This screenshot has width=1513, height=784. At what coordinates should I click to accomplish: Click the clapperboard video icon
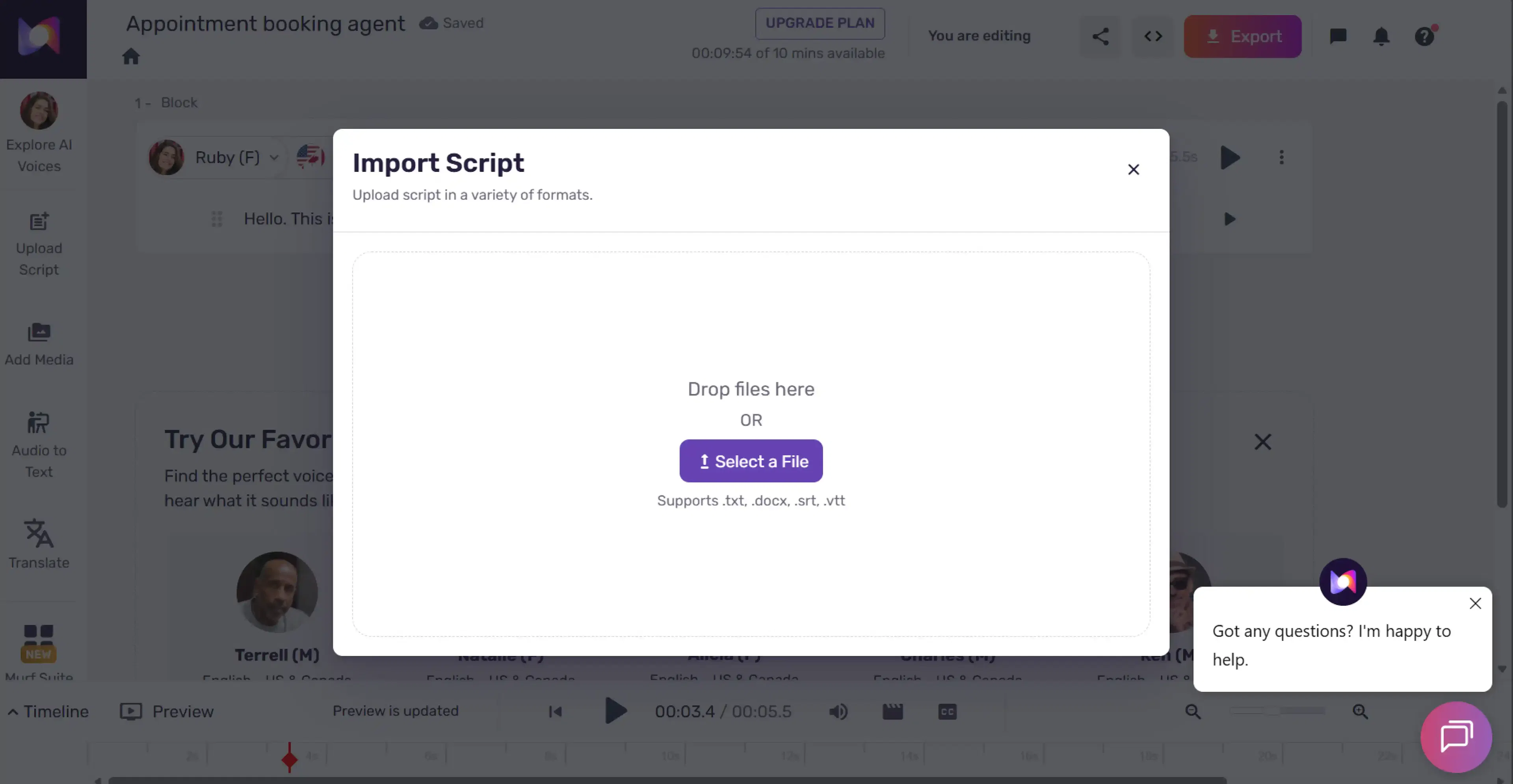(x=893, y=712)
